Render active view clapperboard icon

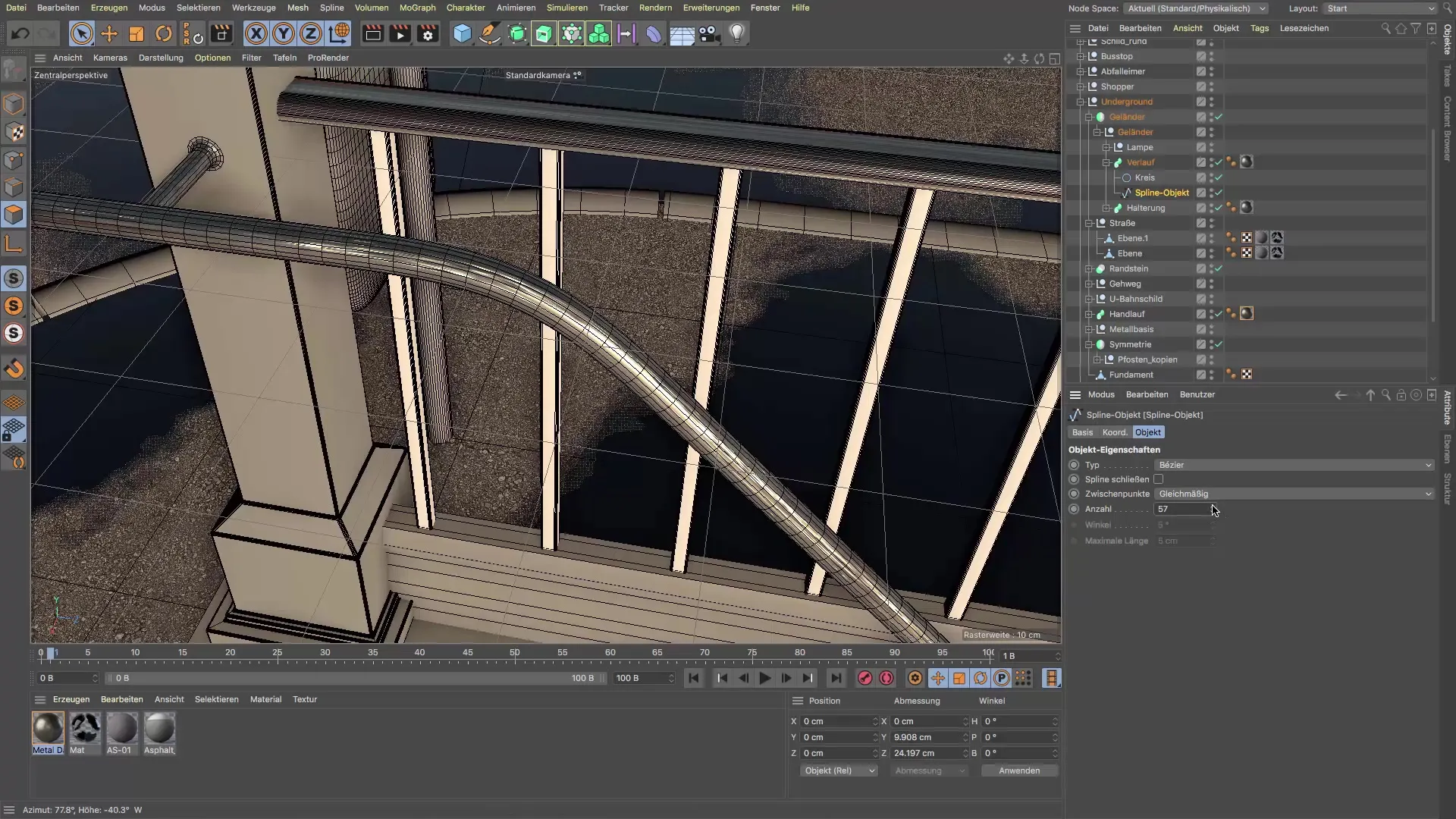372,34
